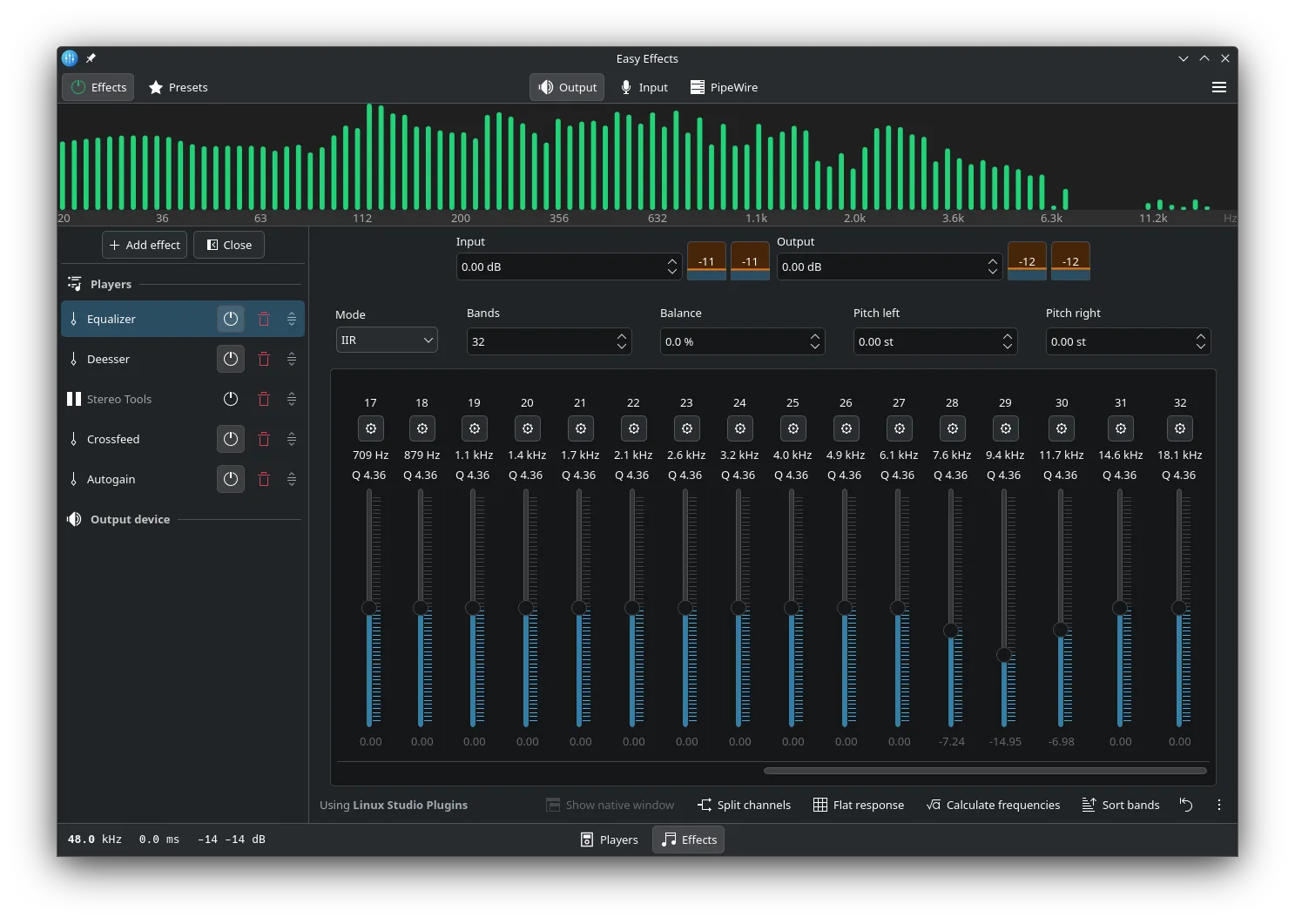Switch to the Input tab
The width and height of the screenshot is (1295, 924).
pyautogui.click(x=644, y=87)
